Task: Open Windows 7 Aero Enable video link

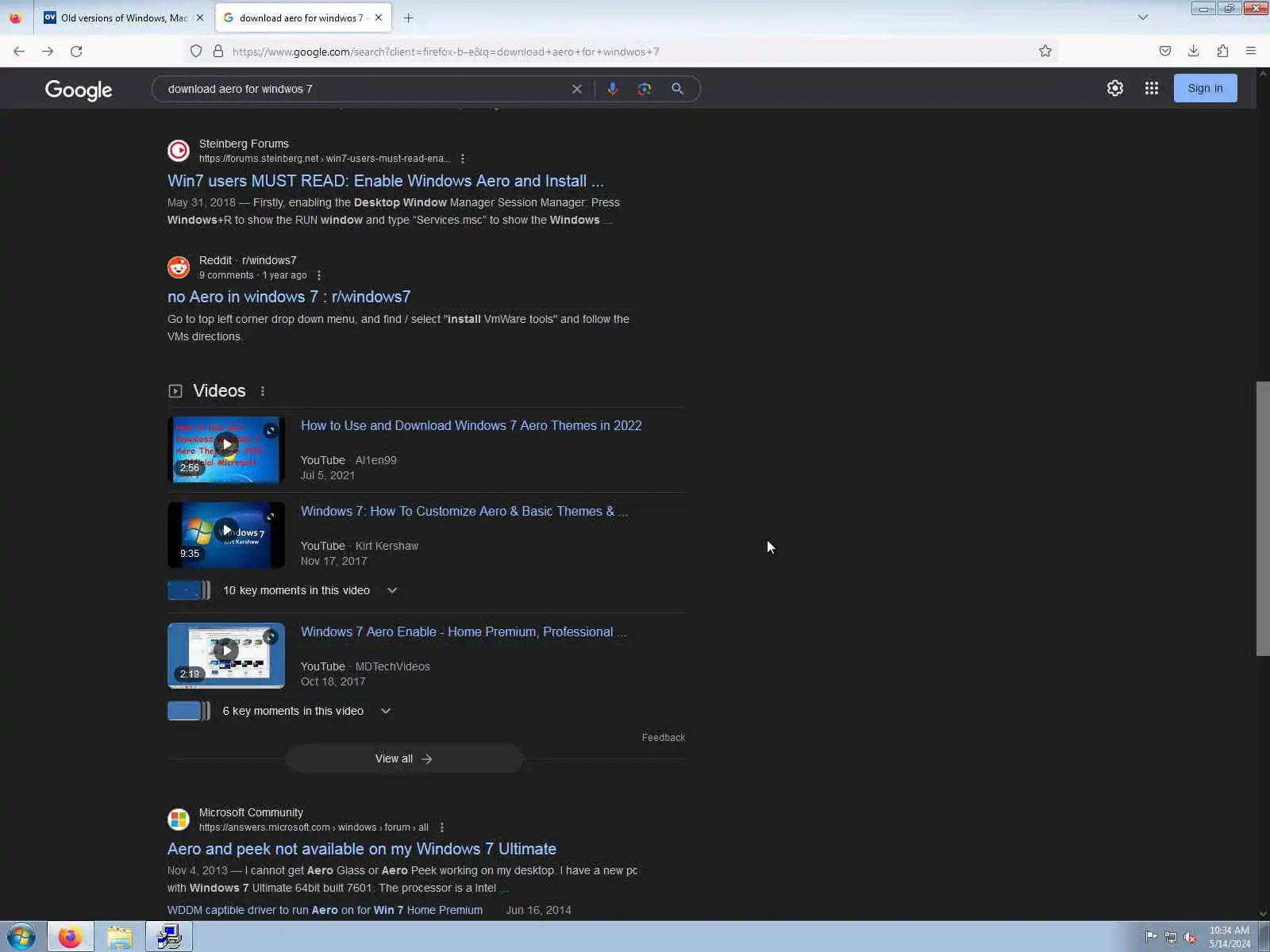Action: (464, 632)
